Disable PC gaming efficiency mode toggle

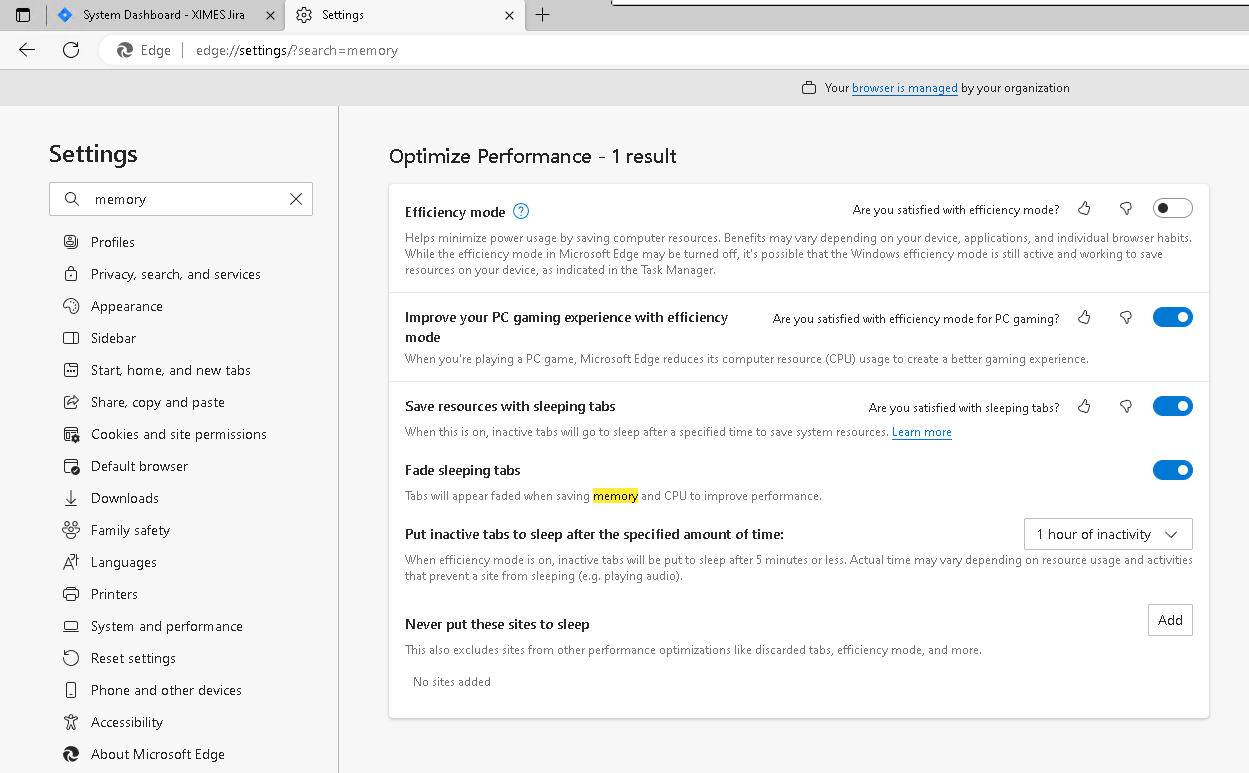coord(1173,317)
